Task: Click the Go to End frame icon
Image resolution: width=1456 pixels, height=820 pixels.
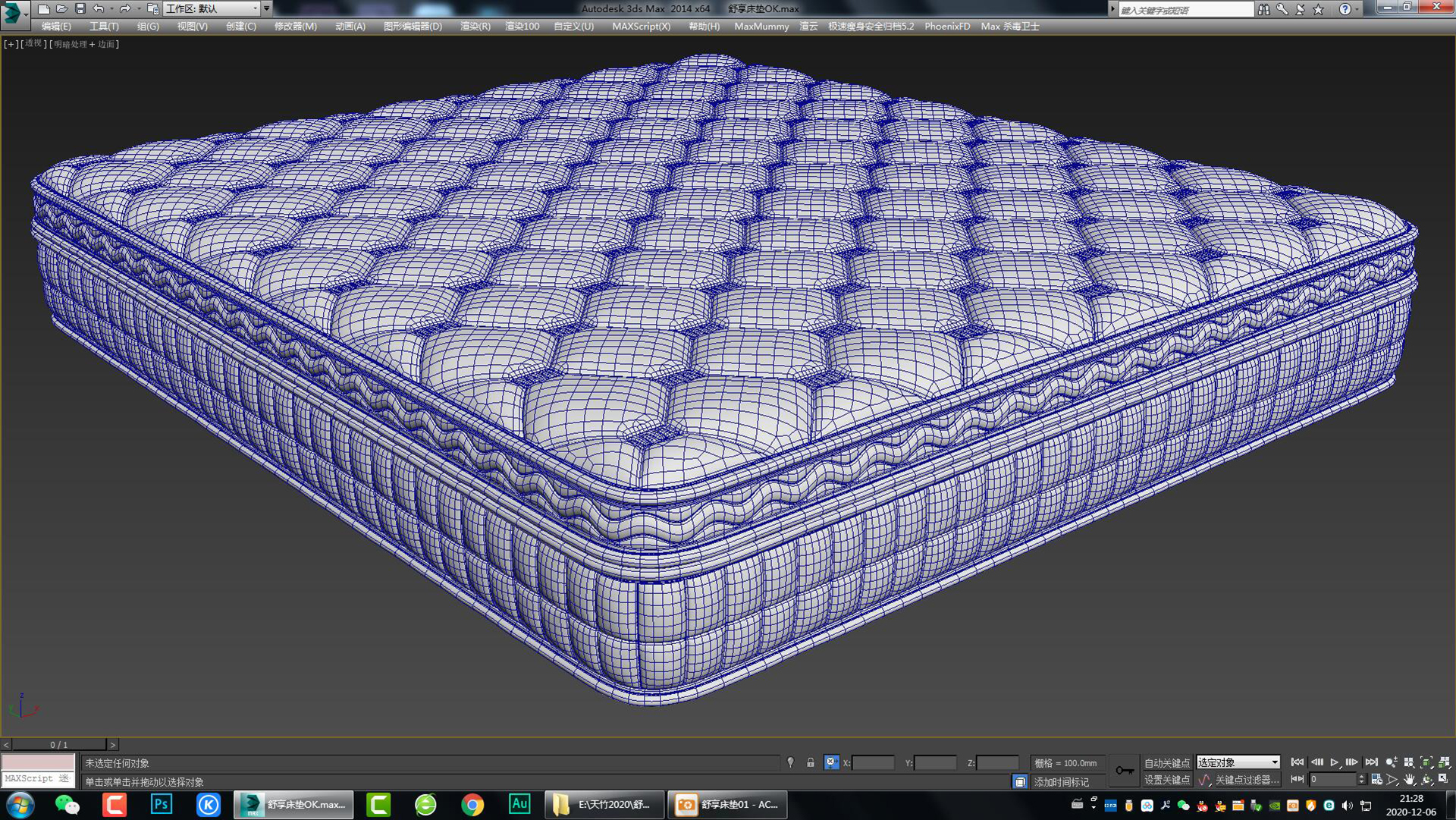Action: [x=1371, y=762]
